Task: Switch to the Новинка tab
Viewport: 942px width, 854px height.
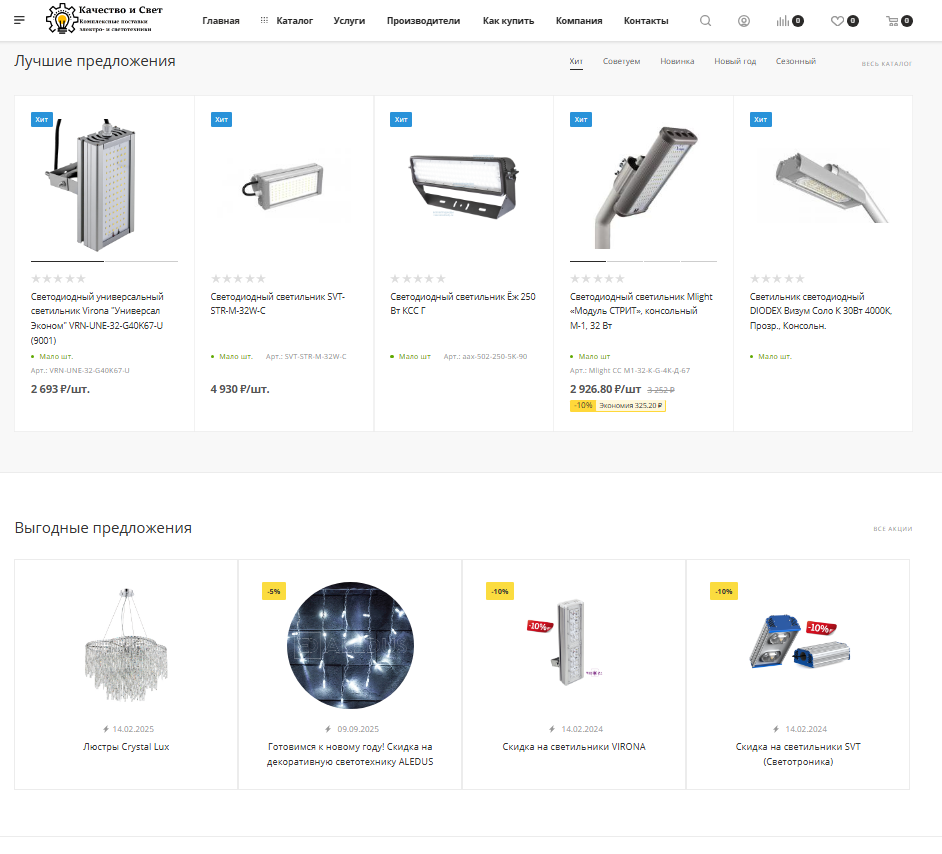Action: coord(677,61)
